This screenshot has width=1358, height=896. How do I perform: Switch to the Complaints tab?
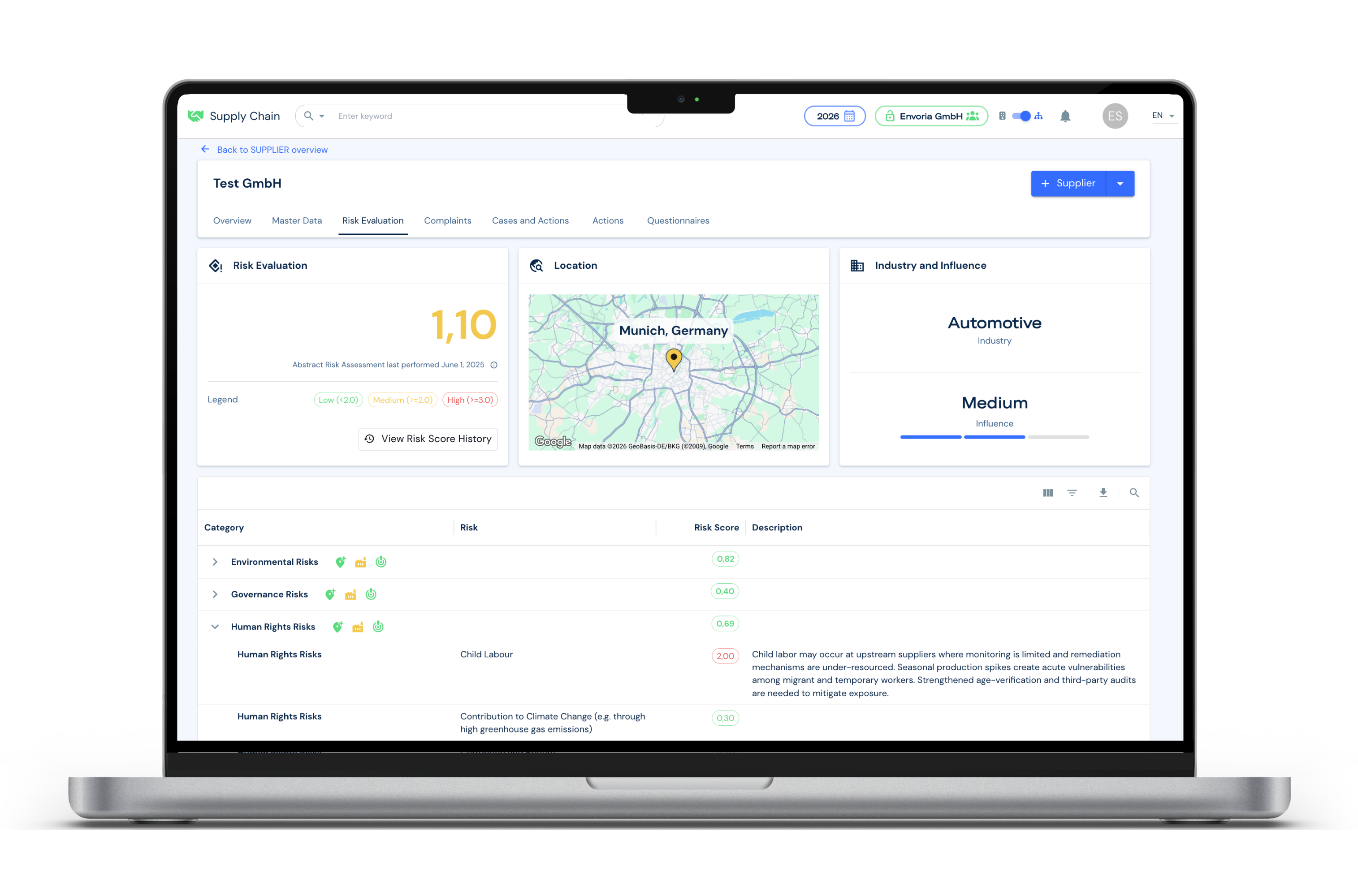click(x=448, y=220)
